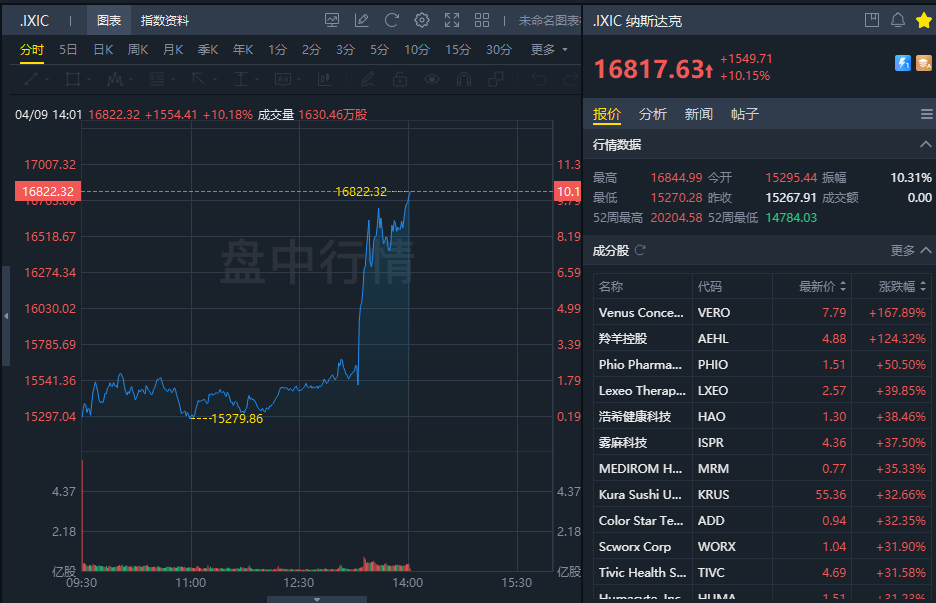Image resolution: width=936 pixels, height=603 pixels.
Task: Switch to the 日K timeframe
Action: [103, 50]
